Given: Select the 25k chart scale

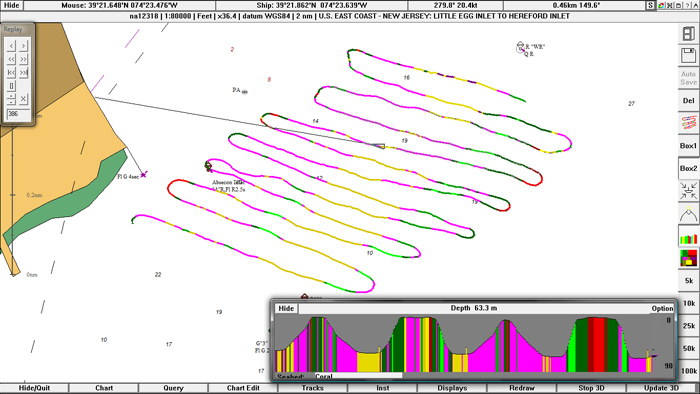Looking at the screenshot, I should (688, 326).
